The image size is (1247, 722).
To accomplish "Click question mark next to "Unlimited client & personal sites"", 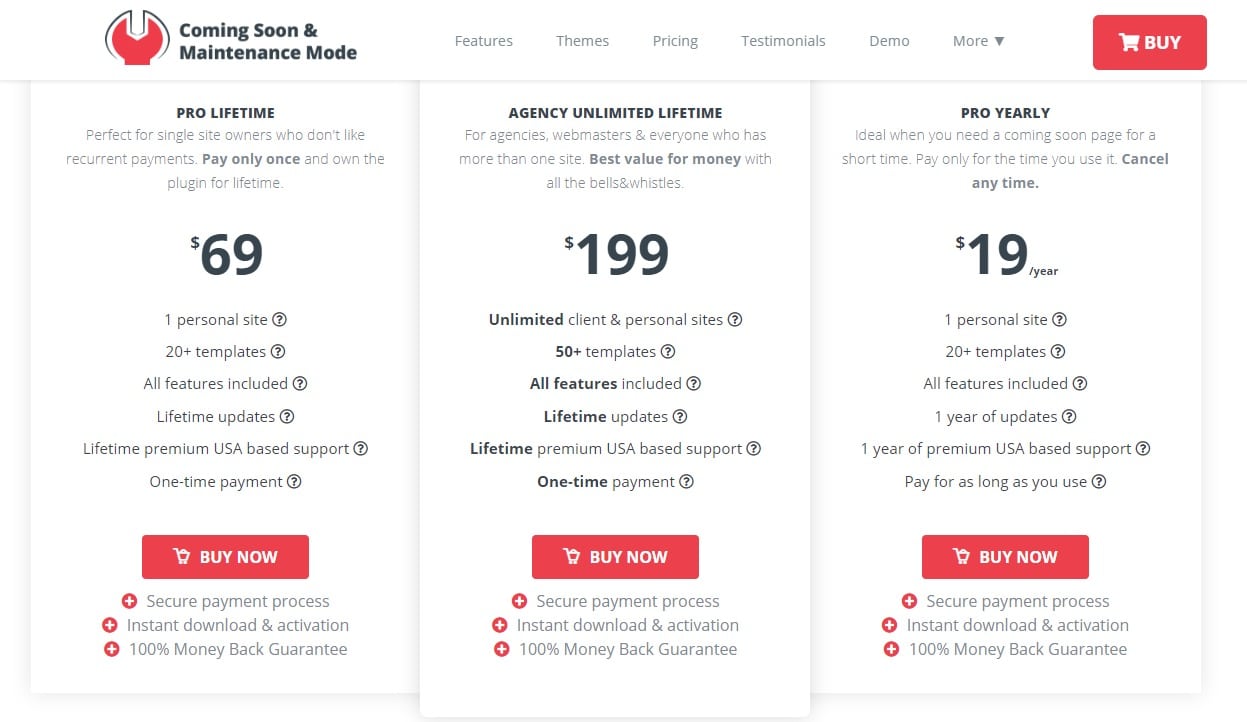I will coord(735,320).
